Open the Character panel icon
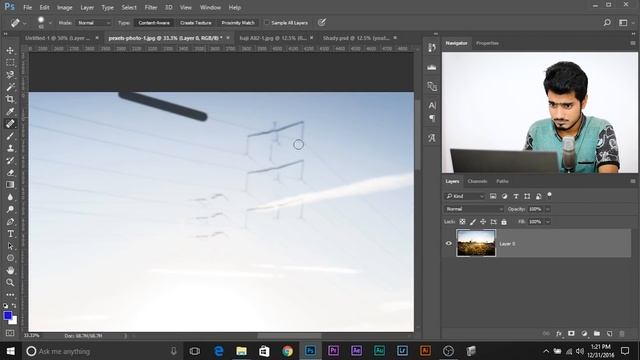 tap(431, 105)
